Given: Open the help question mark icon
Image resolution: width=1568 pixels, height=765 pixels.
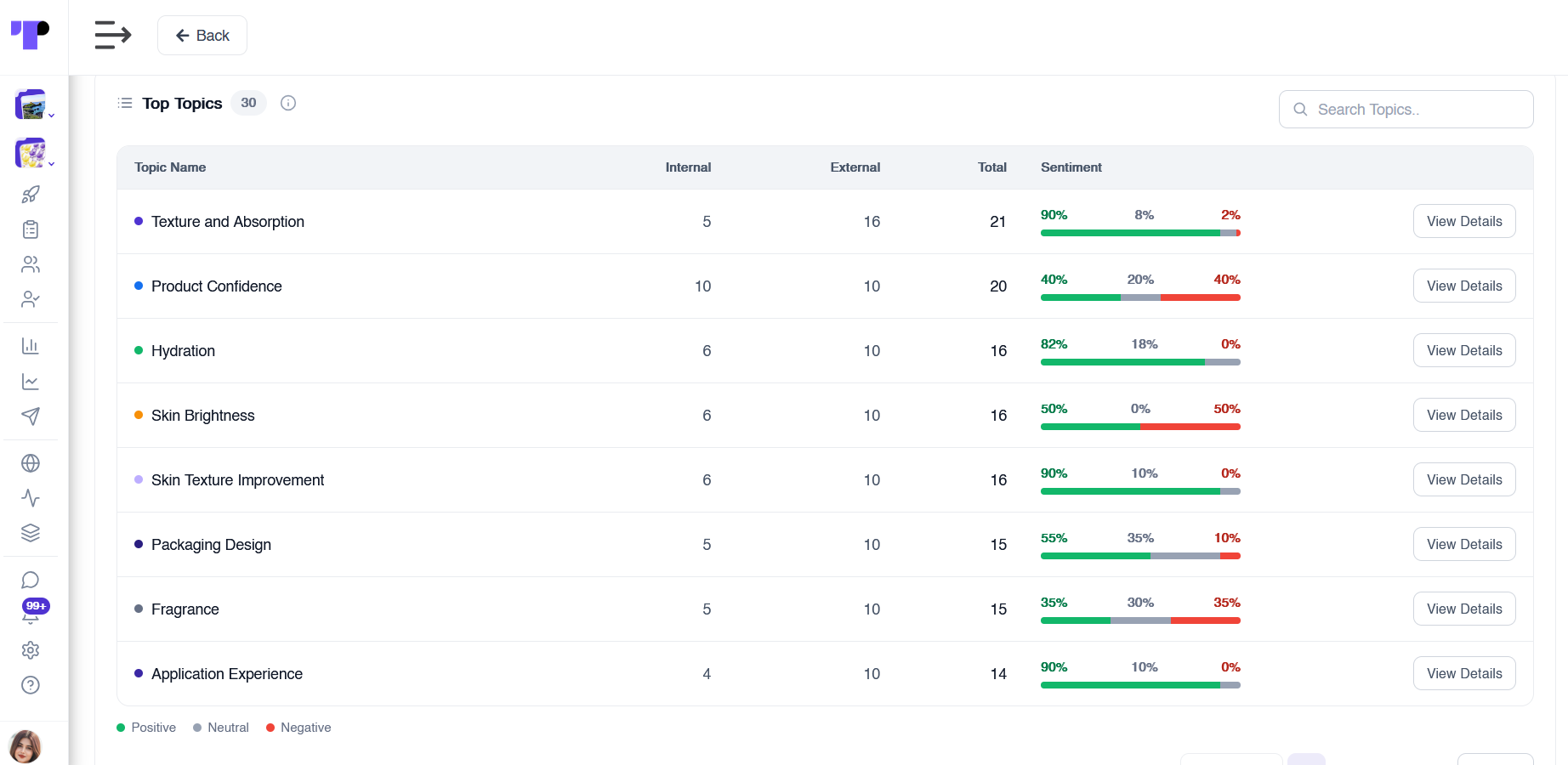Looking at the screenshot, I should (31, 685).
